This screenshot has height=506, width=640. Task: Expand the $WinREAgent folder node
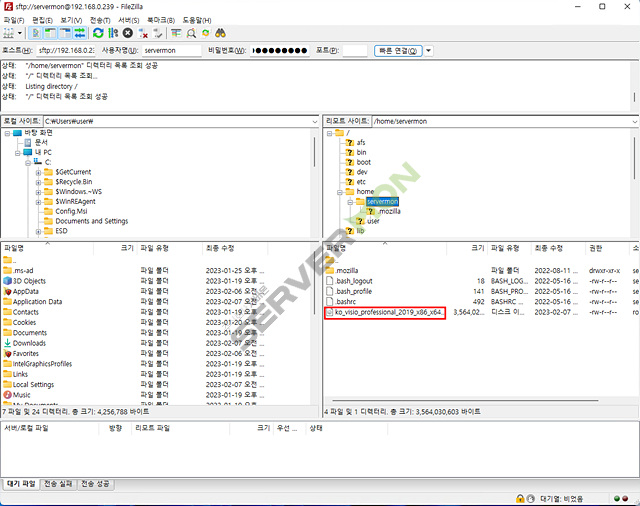38,202
